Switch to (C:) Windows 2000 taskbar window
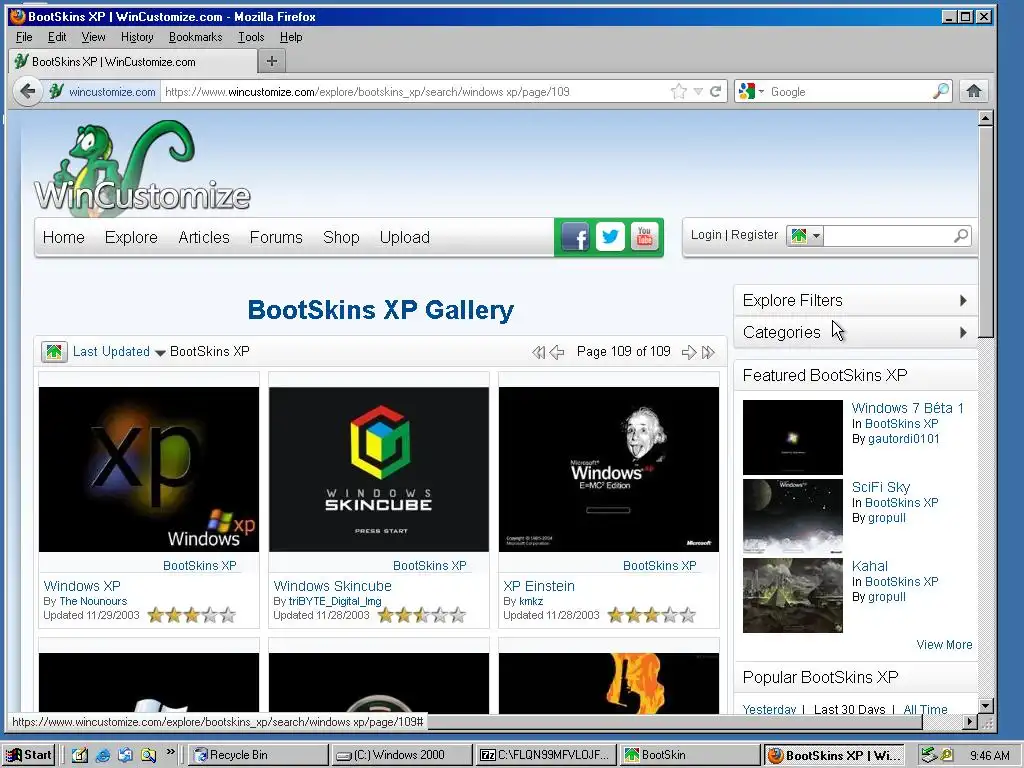Screen dimensions: 1024x768 coord(401,755)
